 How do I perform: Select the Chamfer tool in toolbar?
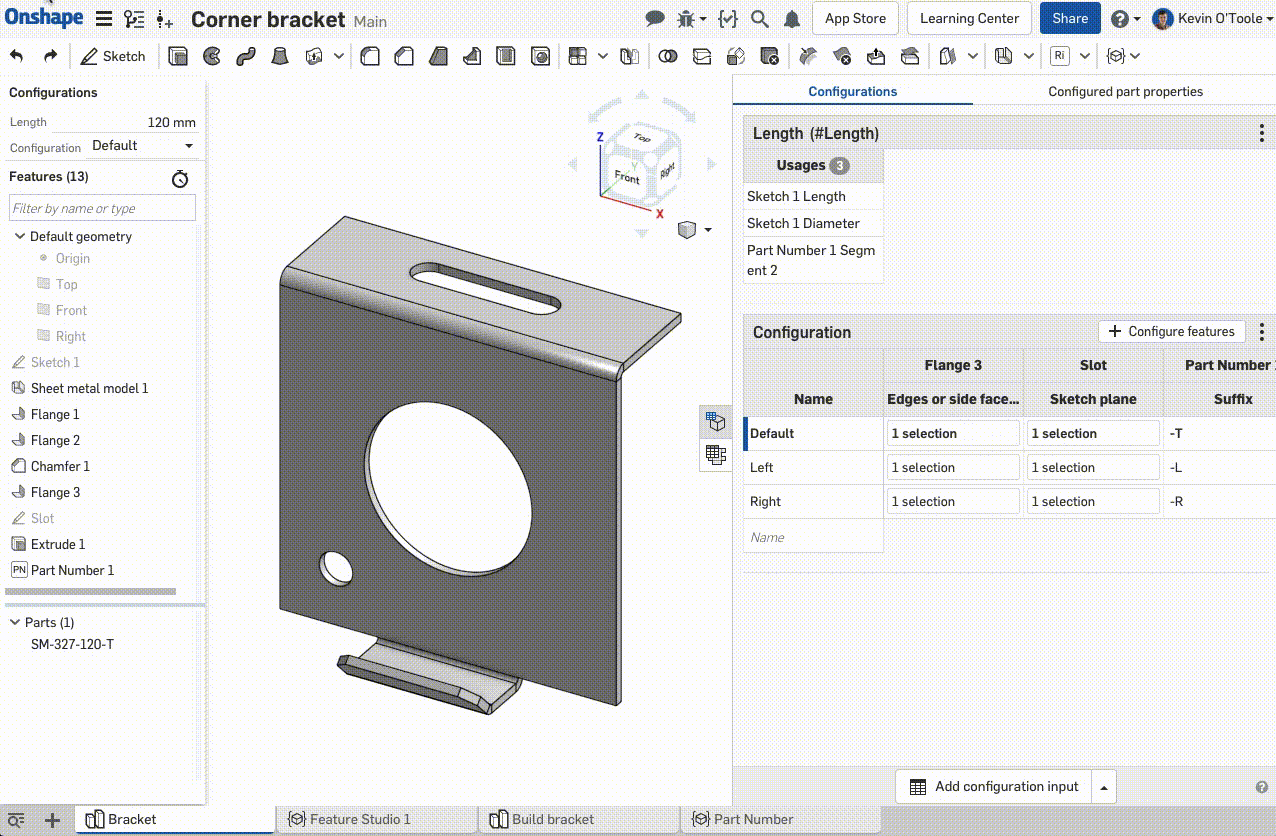click(x=404, y=56)
